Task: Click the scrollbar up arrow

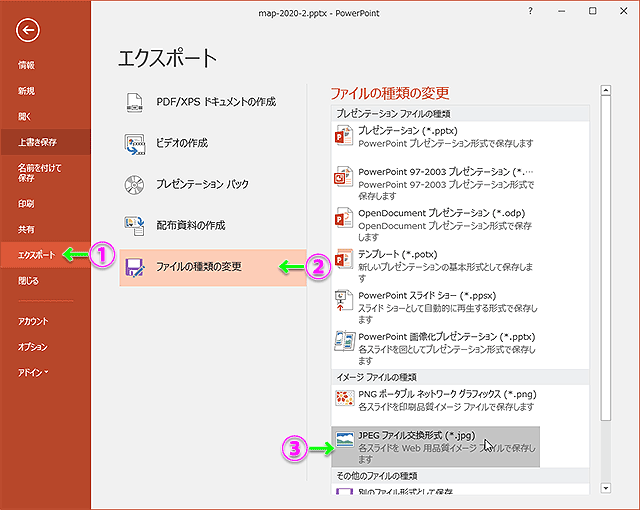Action: point(606,90)
